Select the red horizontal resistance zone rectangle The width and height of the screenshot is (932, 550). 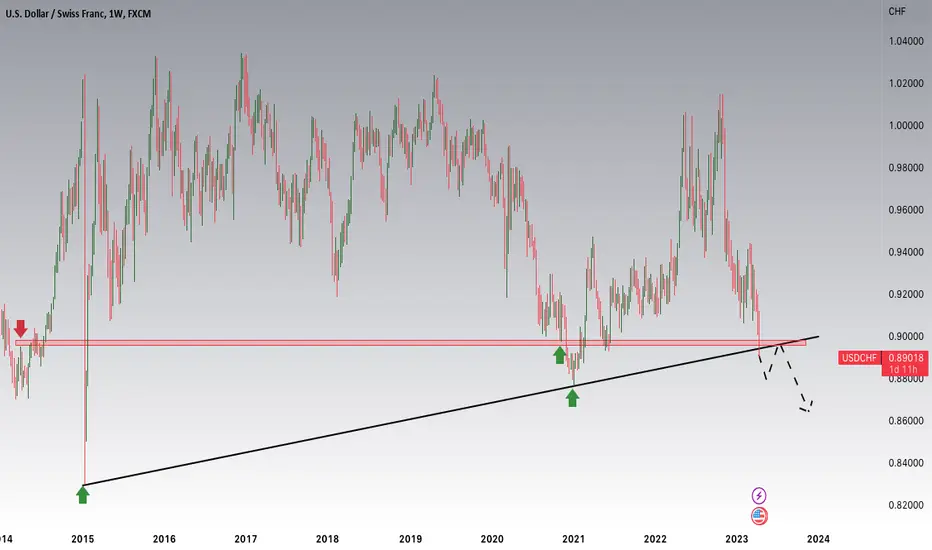tap(410, 342)
